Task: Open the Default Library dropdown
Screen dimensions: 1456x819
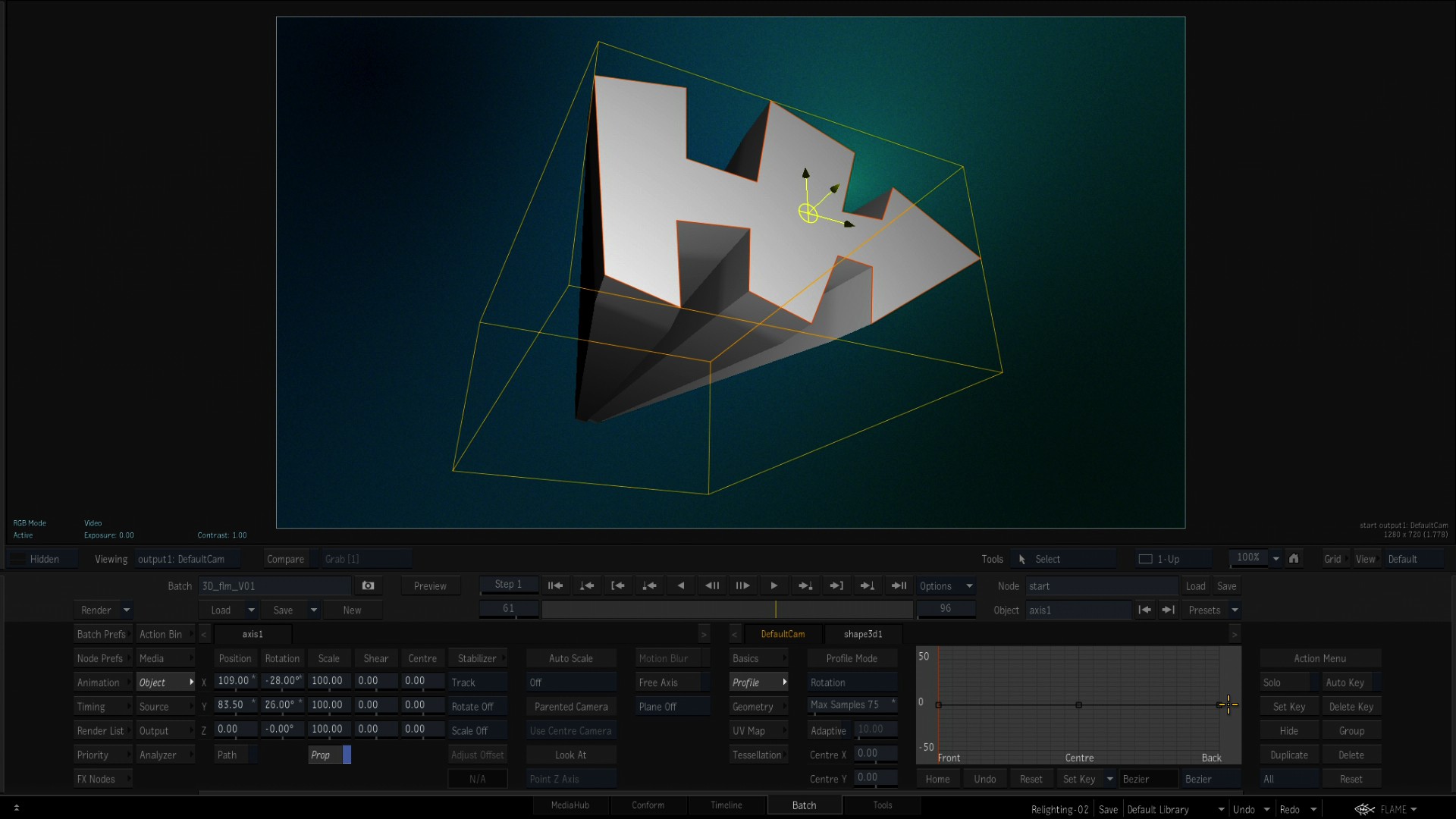Action: pyautogui.click(x=1175, y=809)
